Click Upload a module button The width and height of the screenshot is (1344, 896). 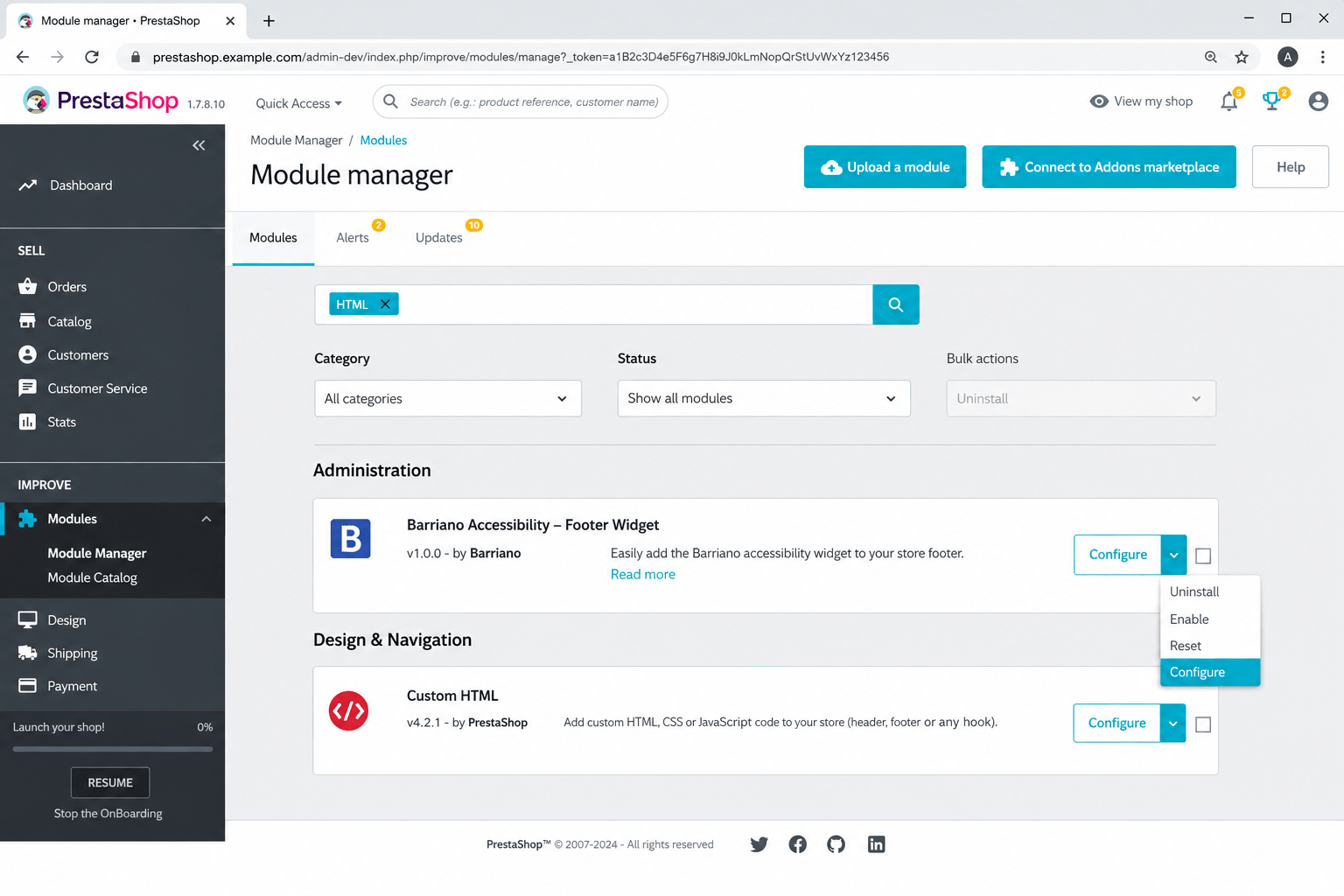tap(885, 167)
